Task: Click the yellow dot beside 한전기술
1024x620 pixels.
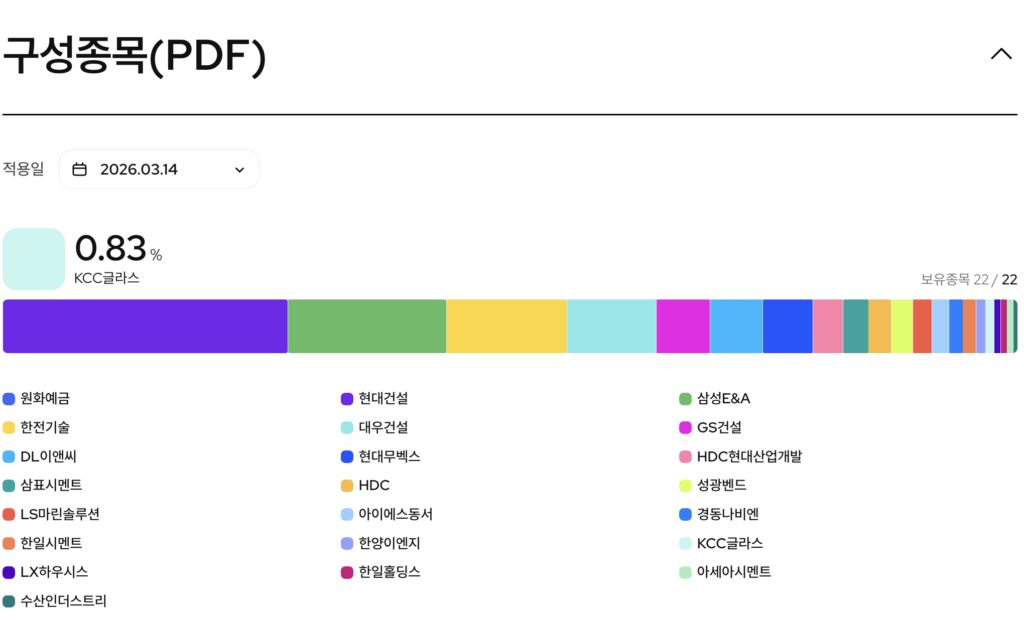Action: click(9, 428)
